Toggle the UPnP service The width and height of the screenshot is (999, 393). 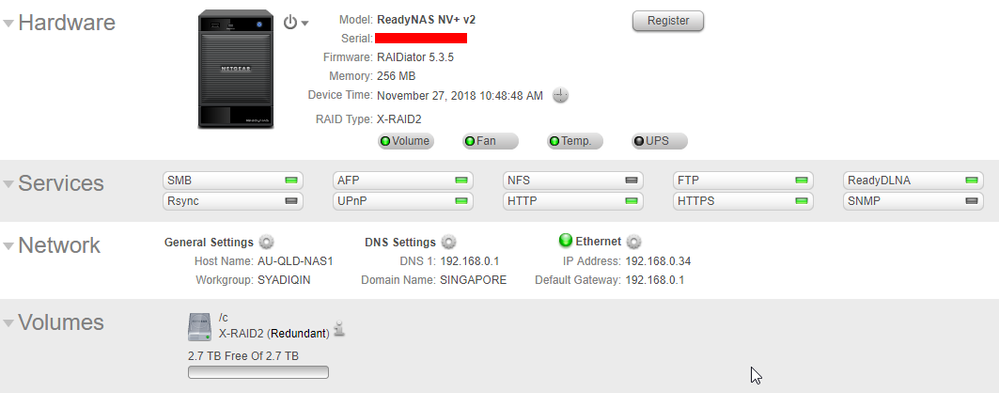pyautogui.click(x=403, y=201)
